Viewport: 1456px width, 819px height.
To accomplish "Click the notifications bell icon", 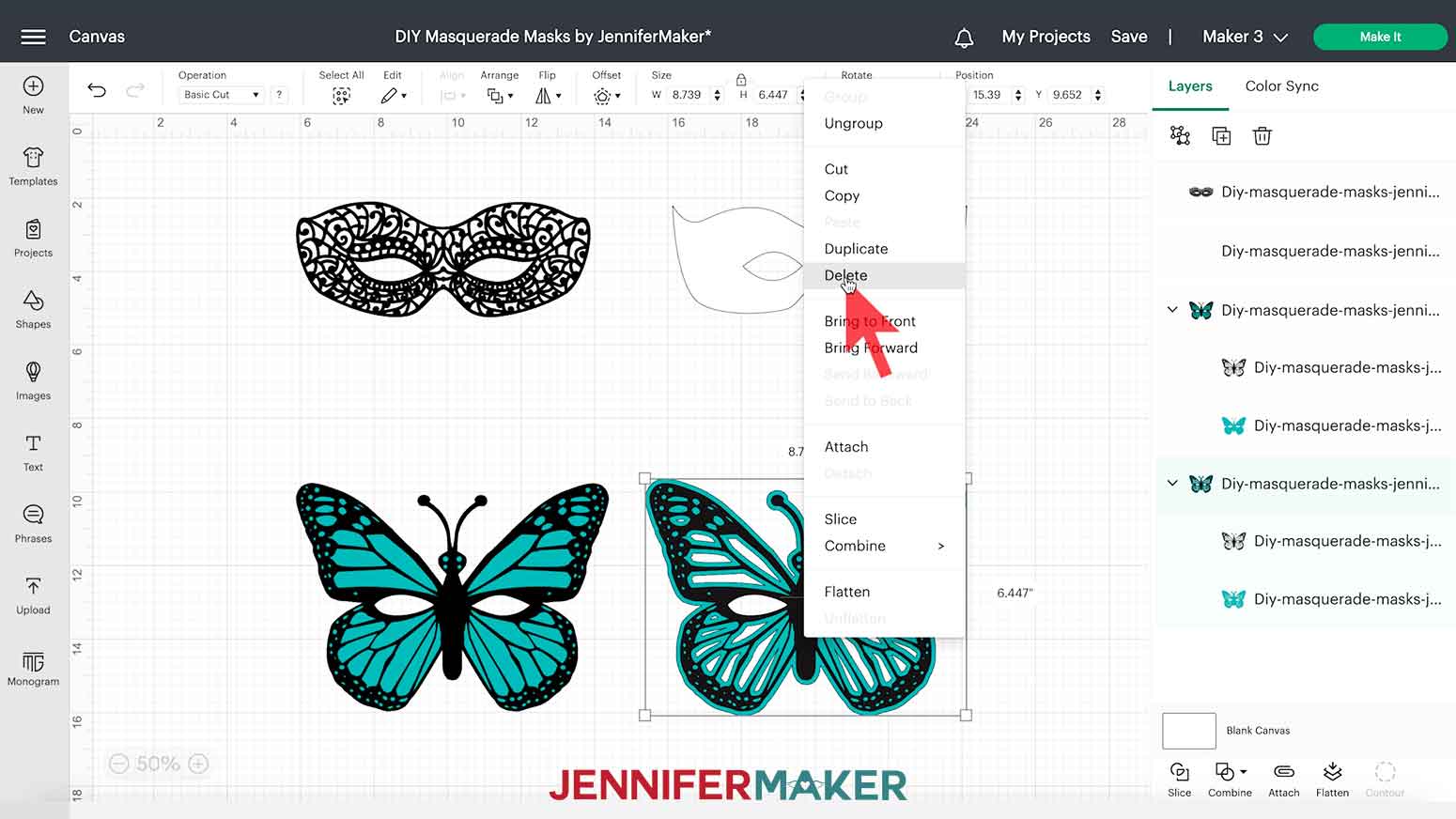I will 964,38.
